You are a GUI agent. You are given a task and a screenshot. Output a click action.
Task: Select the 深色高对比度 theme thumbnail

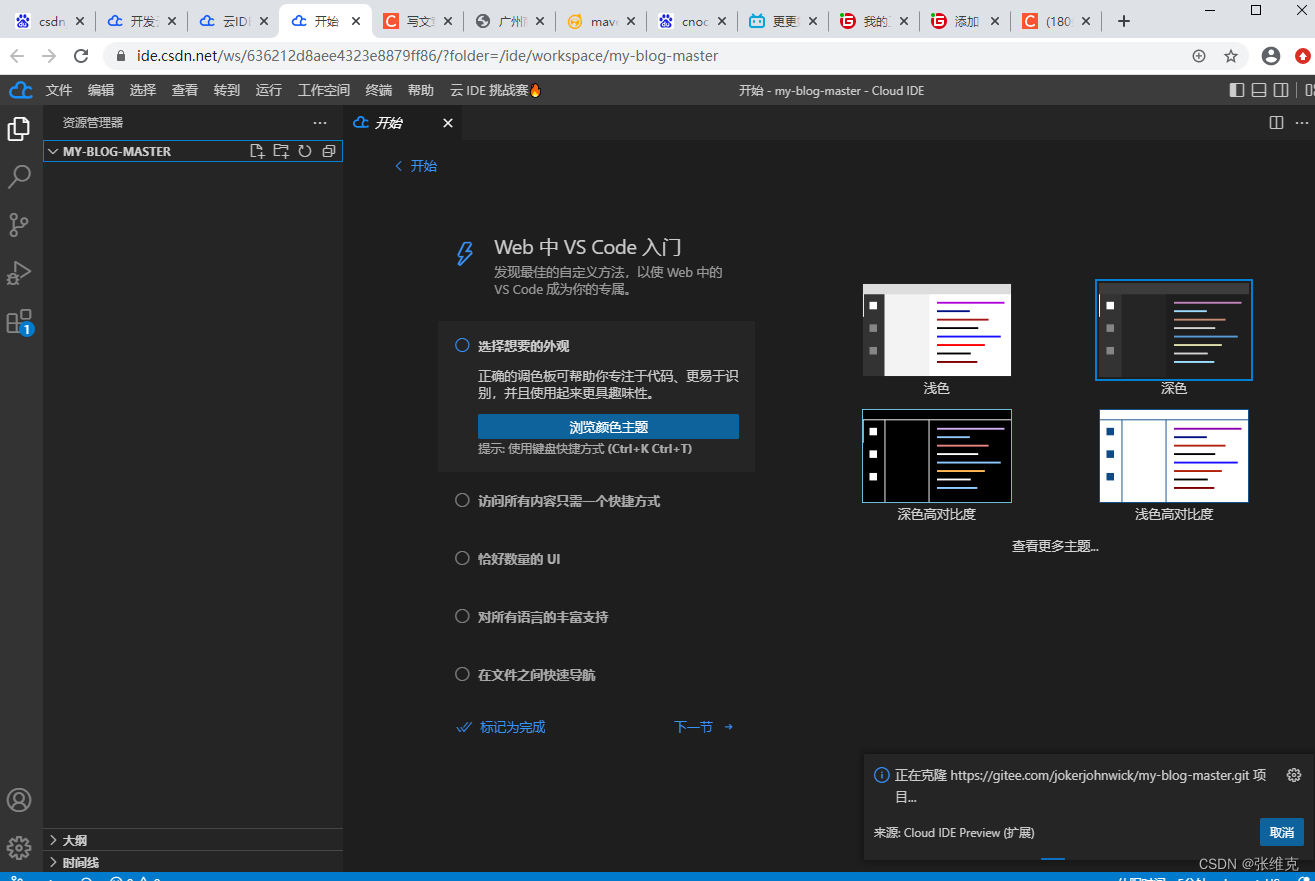tap(936, 456)
